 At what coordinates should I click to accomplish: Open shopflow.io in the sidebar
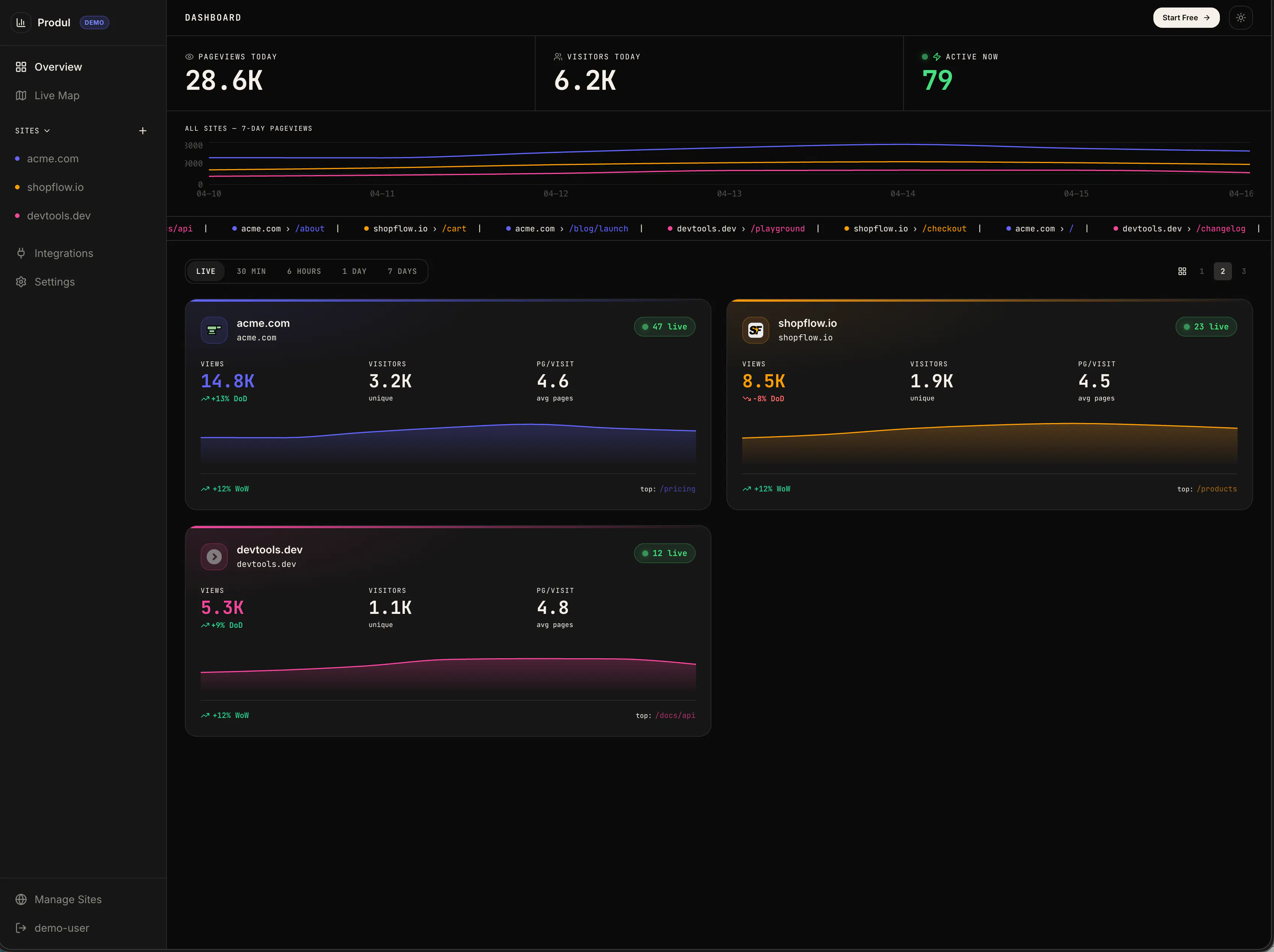[x=55, y=187]
